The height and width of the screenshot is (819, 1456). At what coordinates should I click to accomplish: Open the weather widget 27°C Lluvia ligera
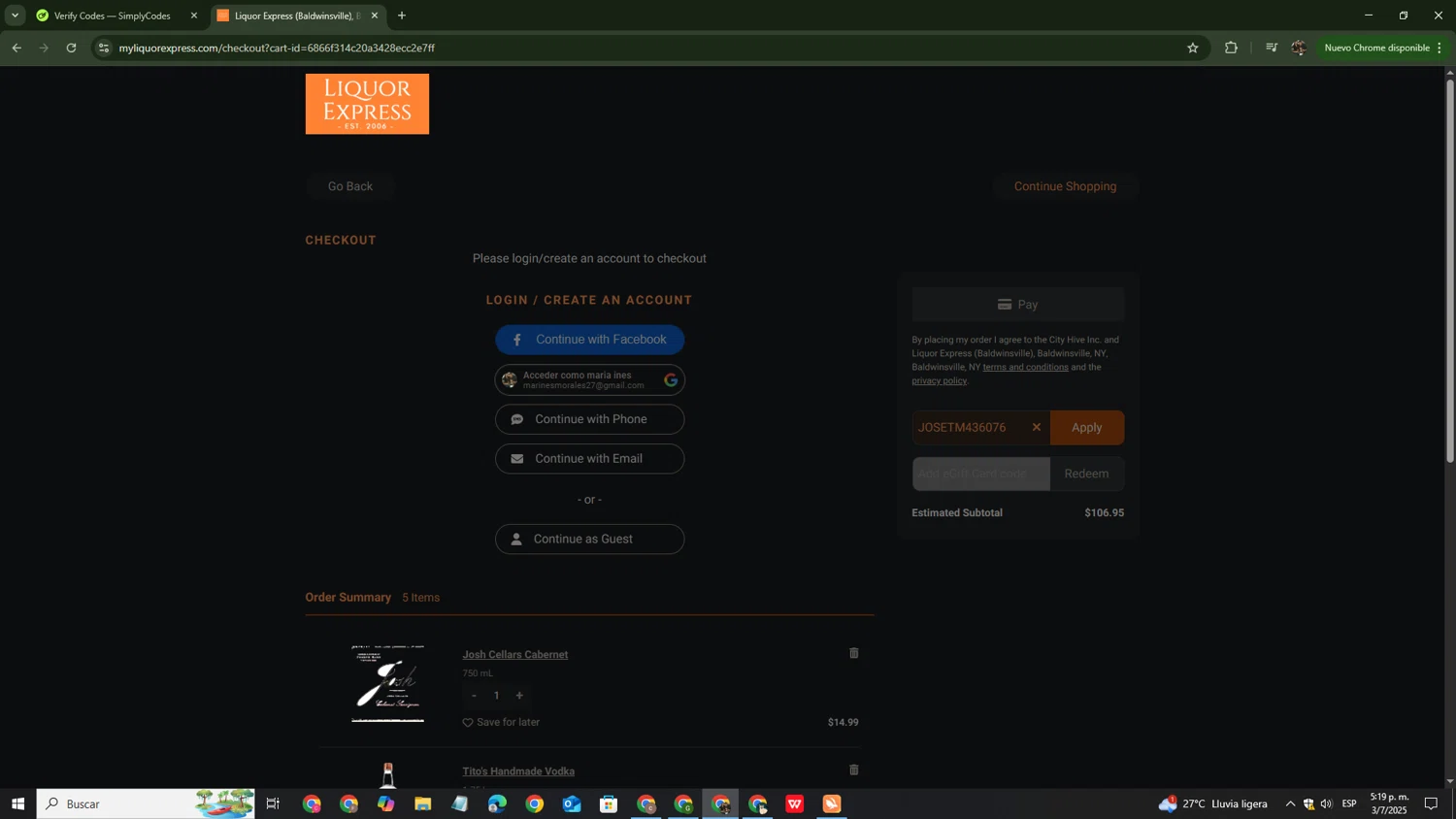pyautogui.click(x=1212, y=803)
